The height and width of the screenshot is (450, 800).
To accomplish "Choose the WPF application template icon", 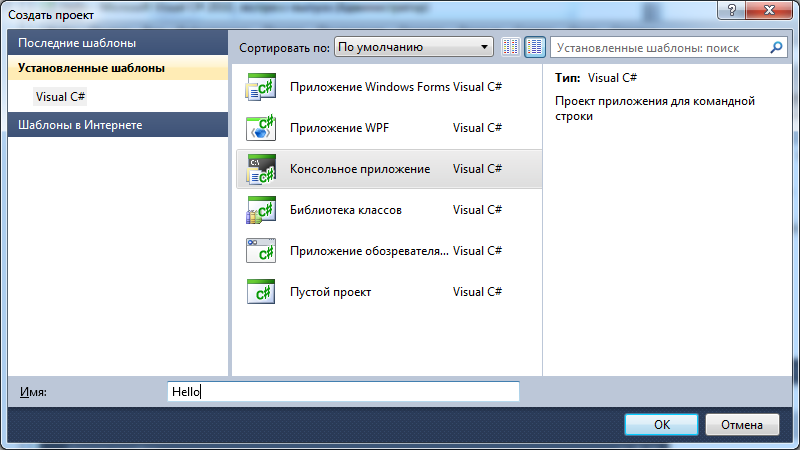I will tap(261, 128).
